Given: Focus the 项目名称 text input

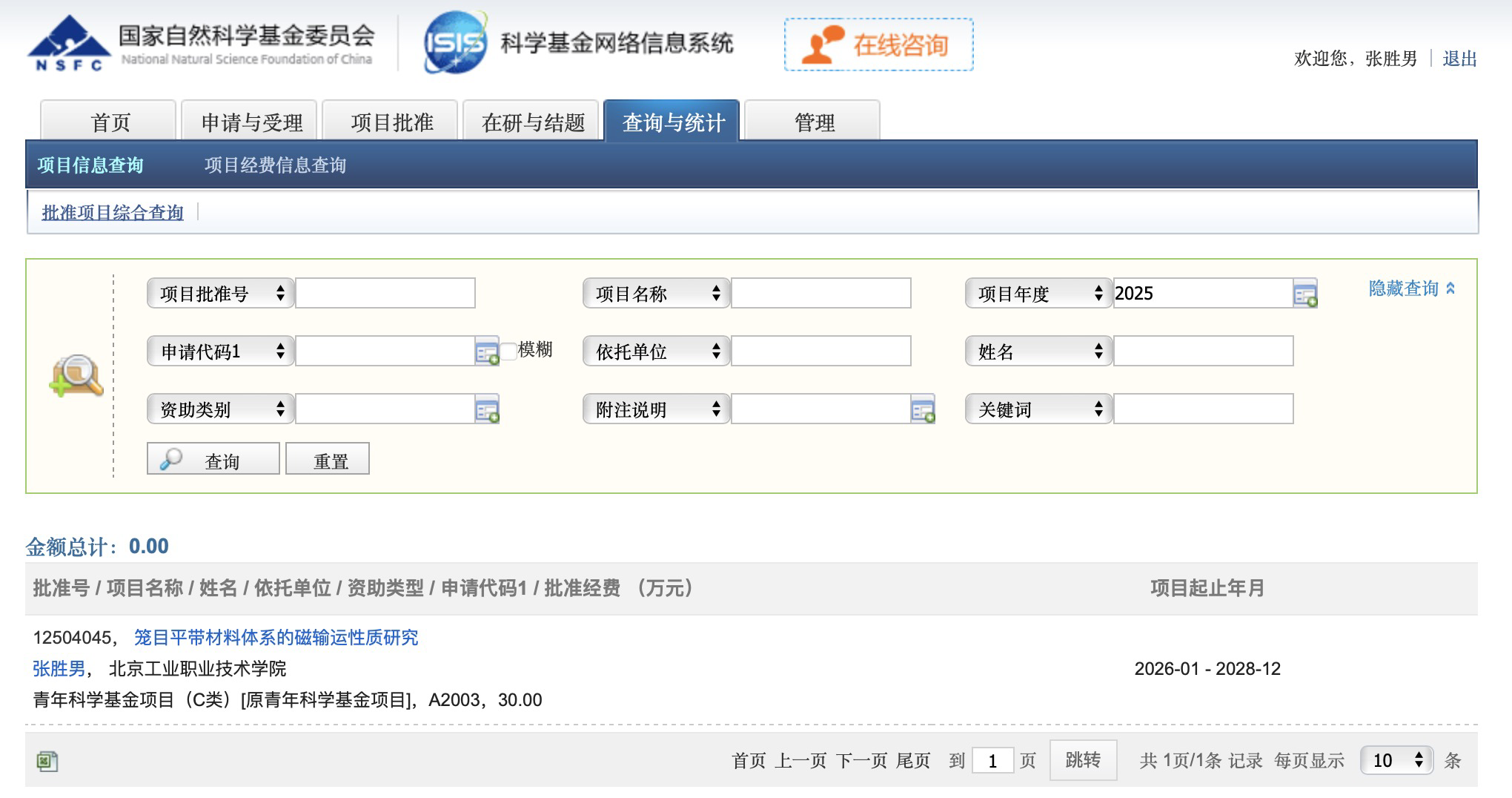Looking at the screenshot, I should (821, 293).
